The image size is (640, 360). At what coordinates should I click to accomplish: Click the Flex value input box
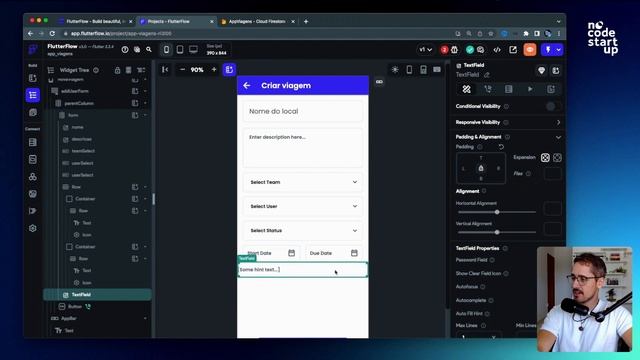click(552, 174)
